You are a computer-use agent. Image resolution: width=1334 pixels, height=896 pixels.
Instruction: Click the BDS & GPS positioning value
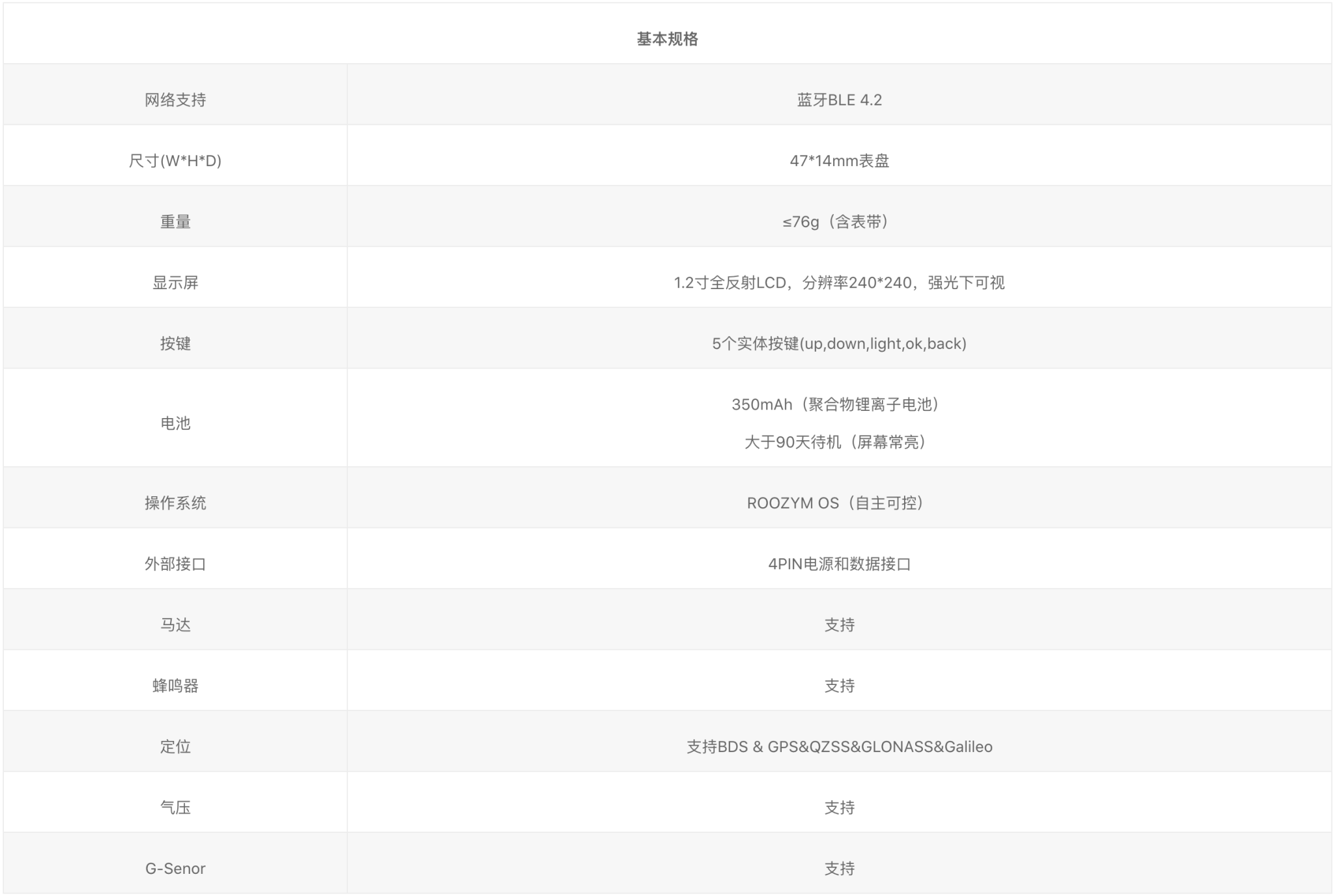(x=839, y=747)
